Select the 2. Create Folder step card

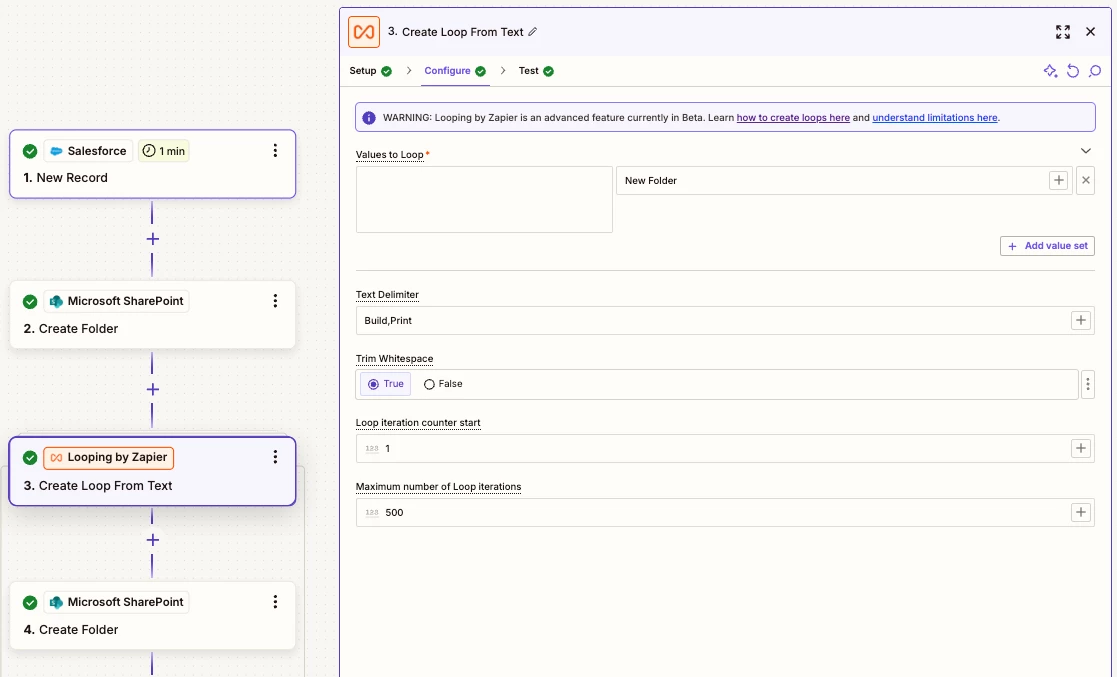pos(152,314)
